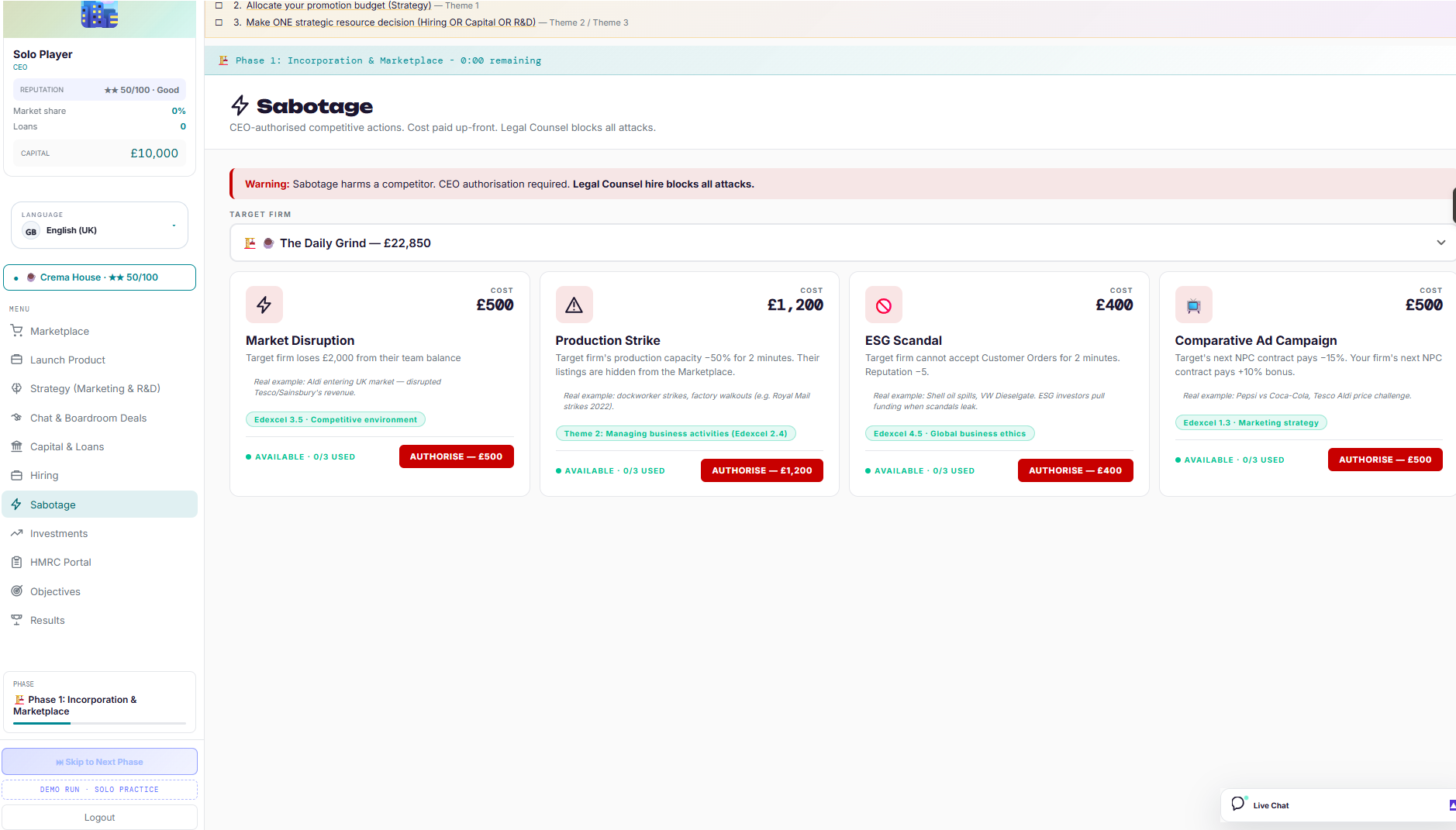Click the Production Strike card title
1456x830 pixels.
tap(608, 340)
